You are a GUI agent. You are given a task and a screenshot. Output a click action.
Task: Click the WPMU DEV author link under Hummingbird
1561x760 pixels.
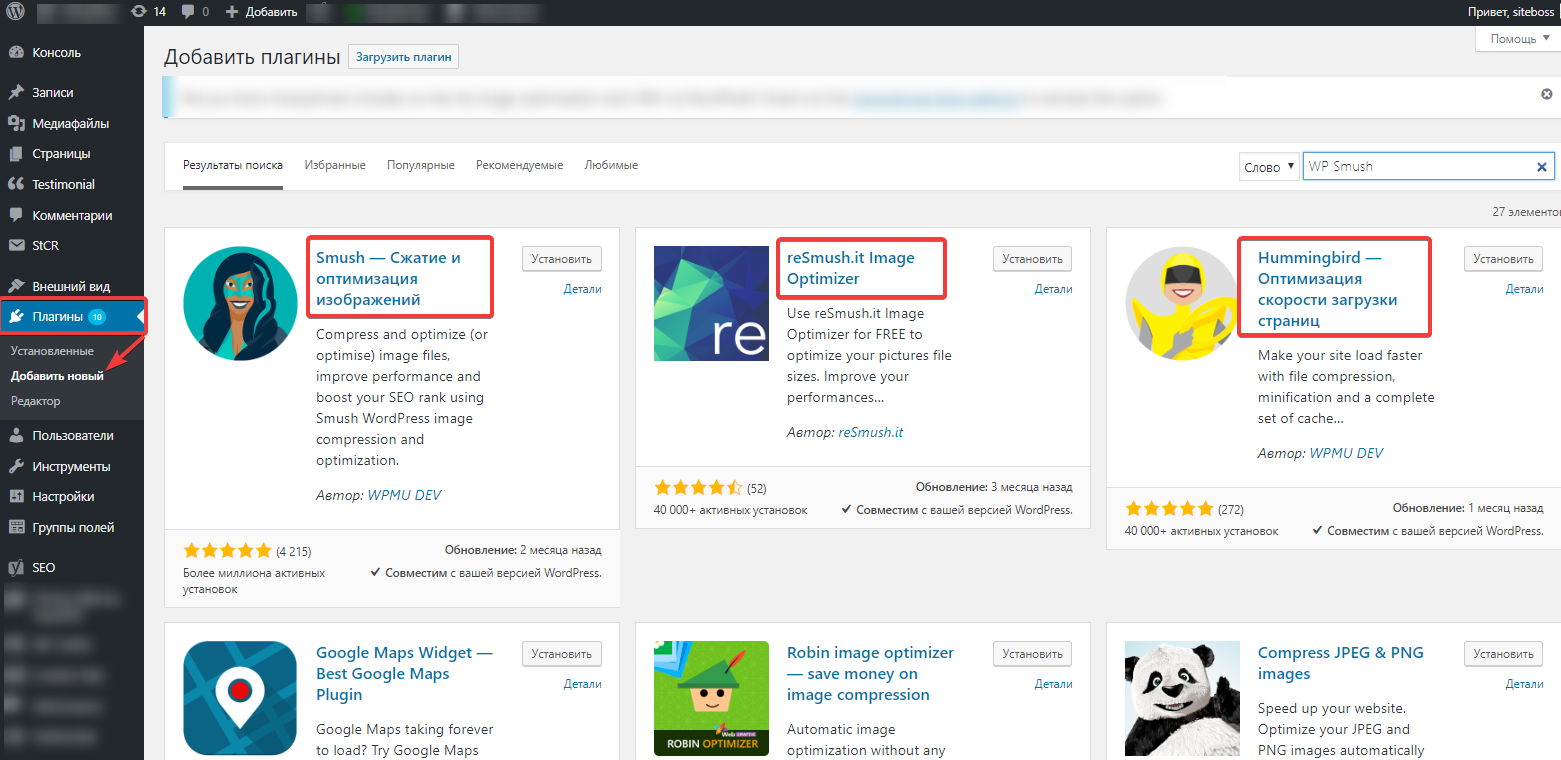[x=1346, y=453]
